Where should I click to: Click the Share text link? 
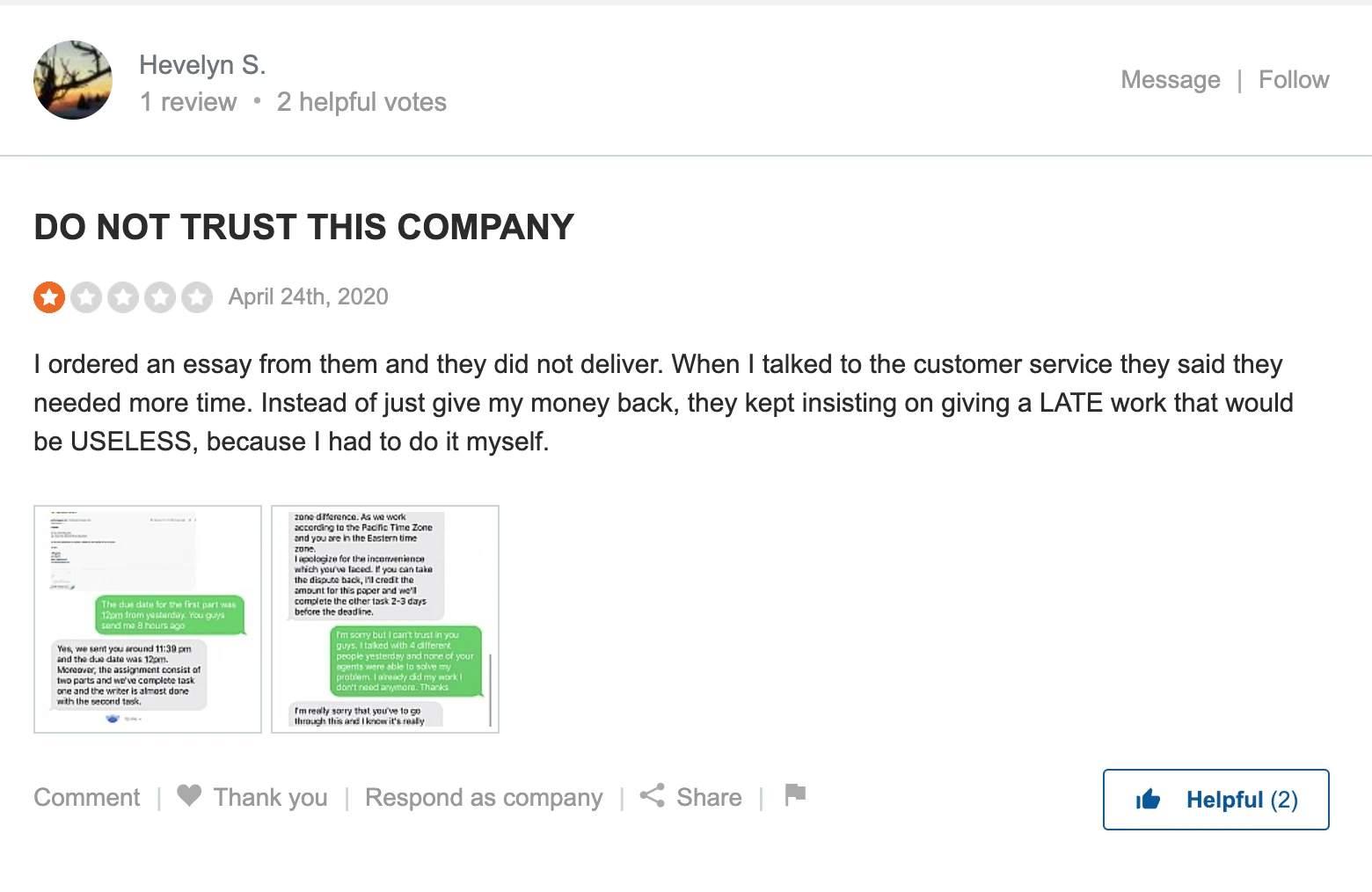709,798
